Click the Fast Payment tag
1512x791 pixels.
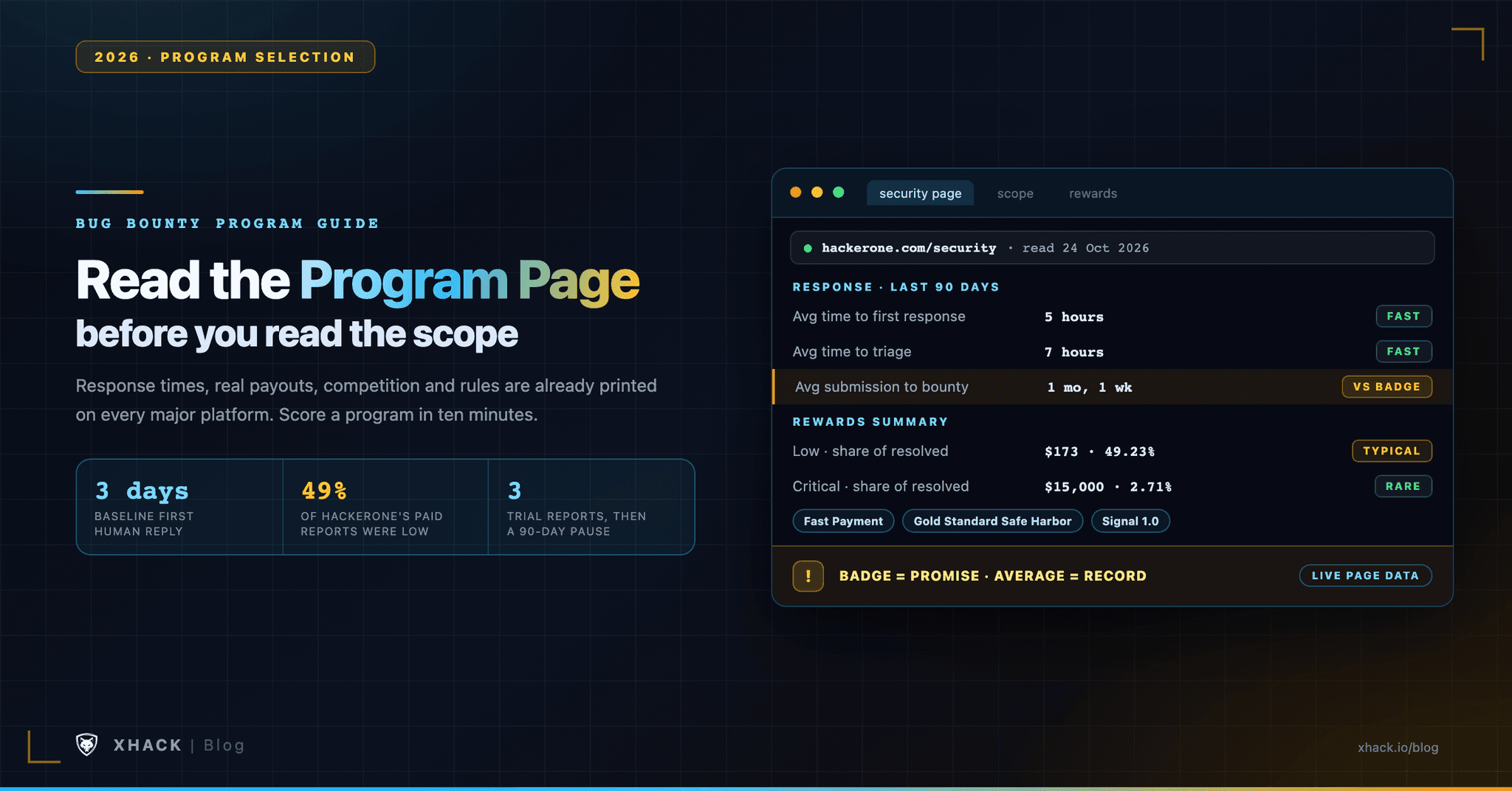pyautogui.click(x=843, y=521)
